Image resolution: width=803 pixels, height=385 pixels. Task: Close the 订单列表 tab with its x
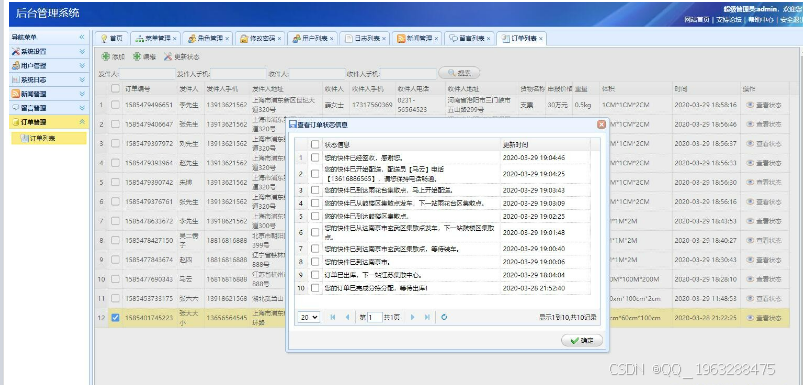click(540, 39)
